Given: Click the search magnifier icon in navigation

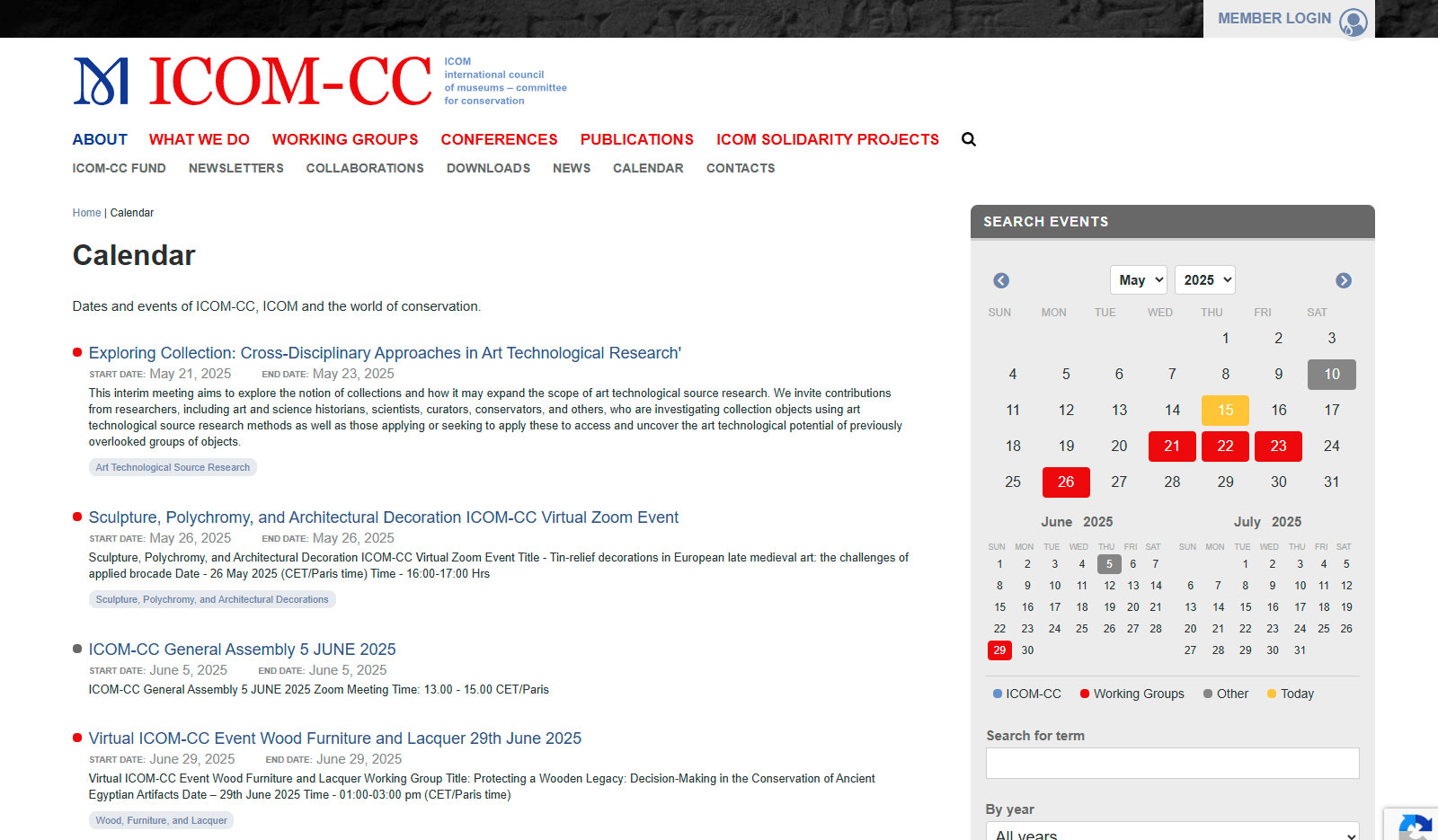Looking at the screenshot, I should pos(968,139).
